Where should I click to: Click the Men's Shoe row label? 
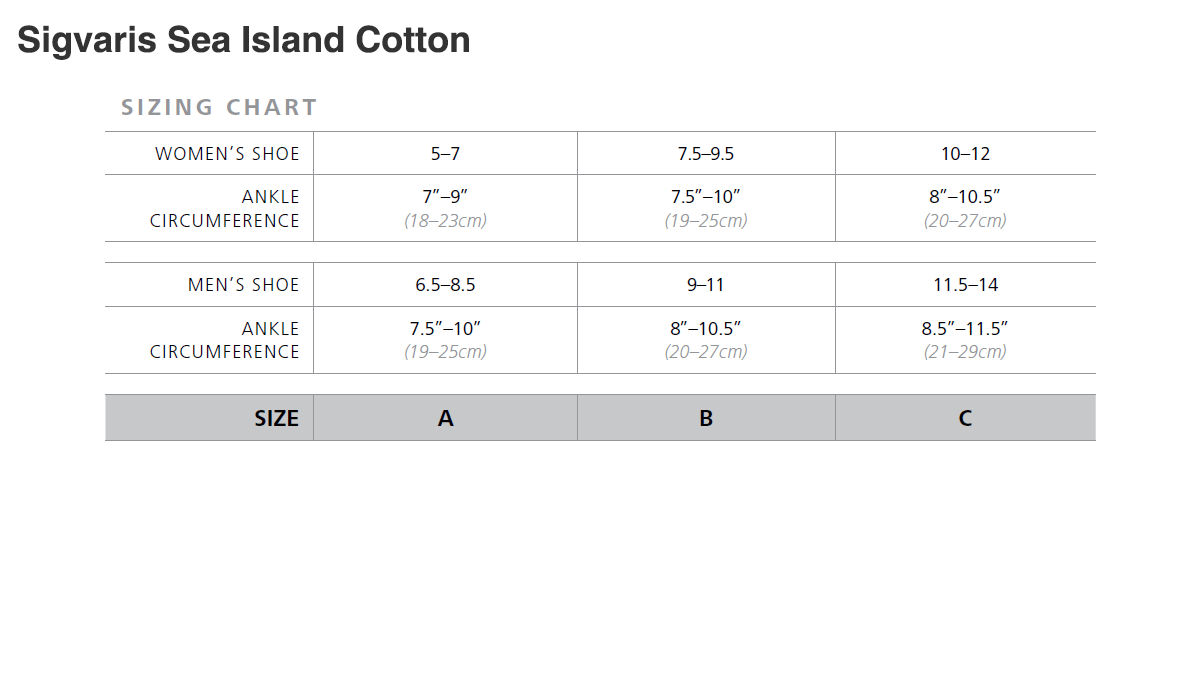[x=243, y=285]
